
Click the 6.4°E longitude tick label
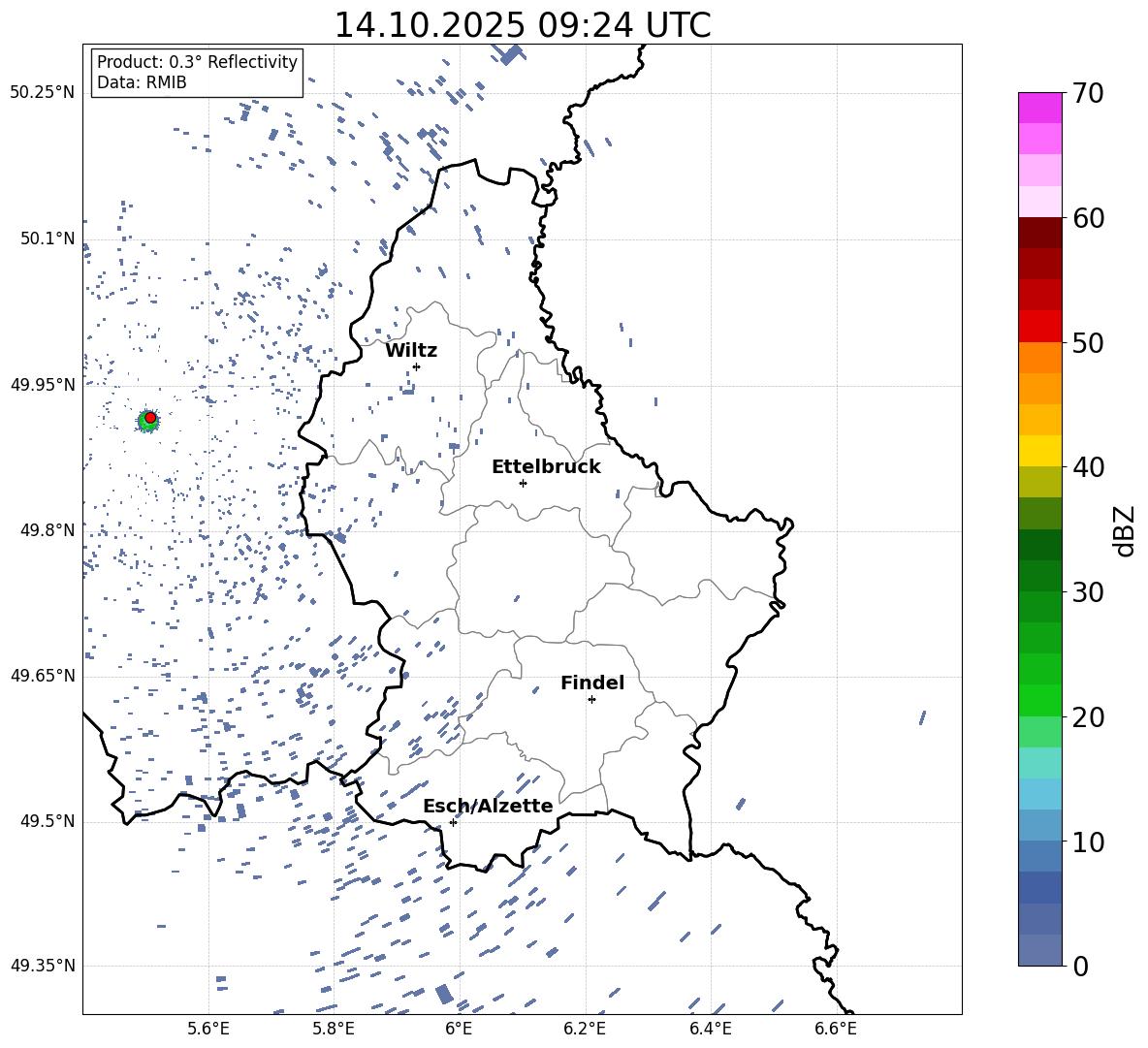pos(710,1029)
